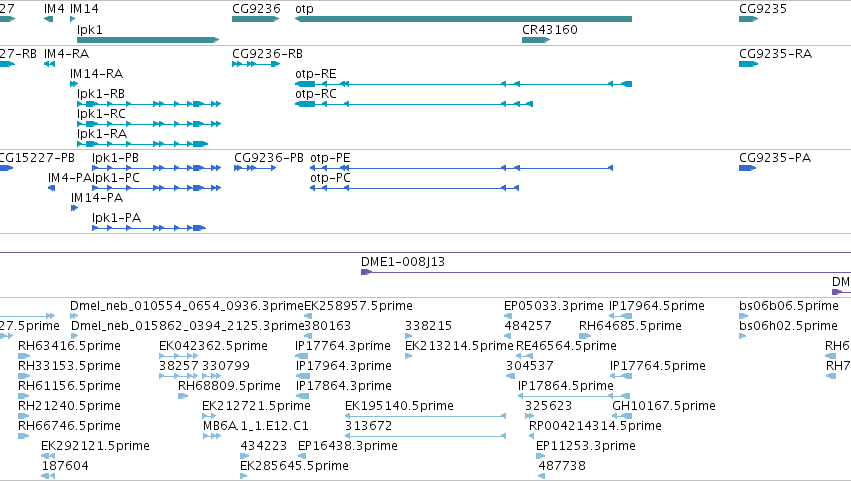Click the 487738 feature label
This screenshot has width=851, height=481.
[562, 467]
